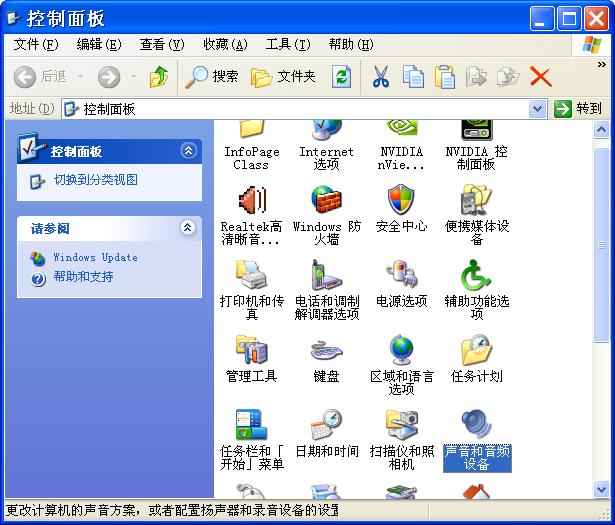Open the 编辑(E) menu

99,44
